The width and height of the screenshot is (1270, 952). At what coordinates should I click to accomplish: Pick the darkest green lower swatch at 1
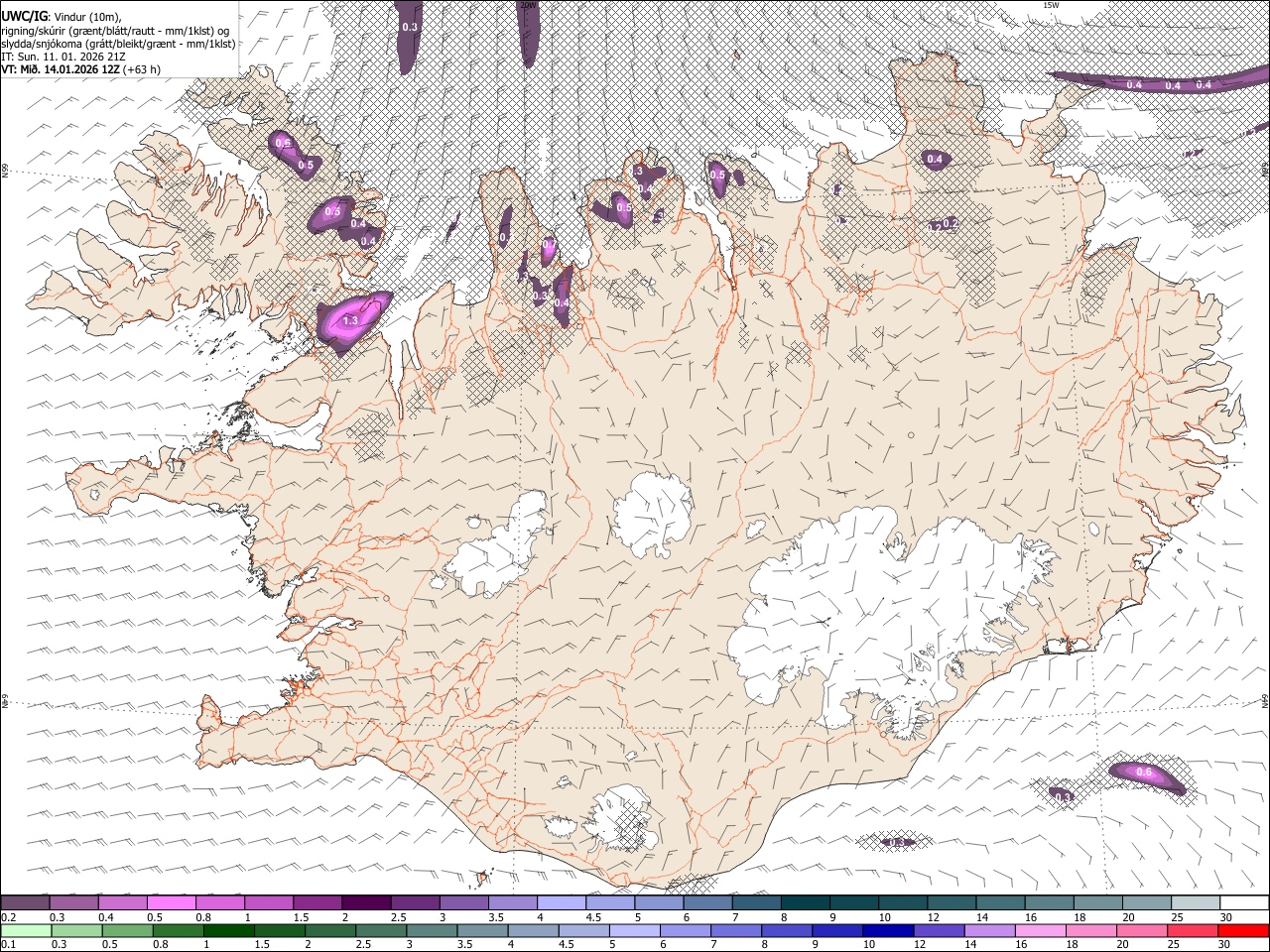(228, 930)
